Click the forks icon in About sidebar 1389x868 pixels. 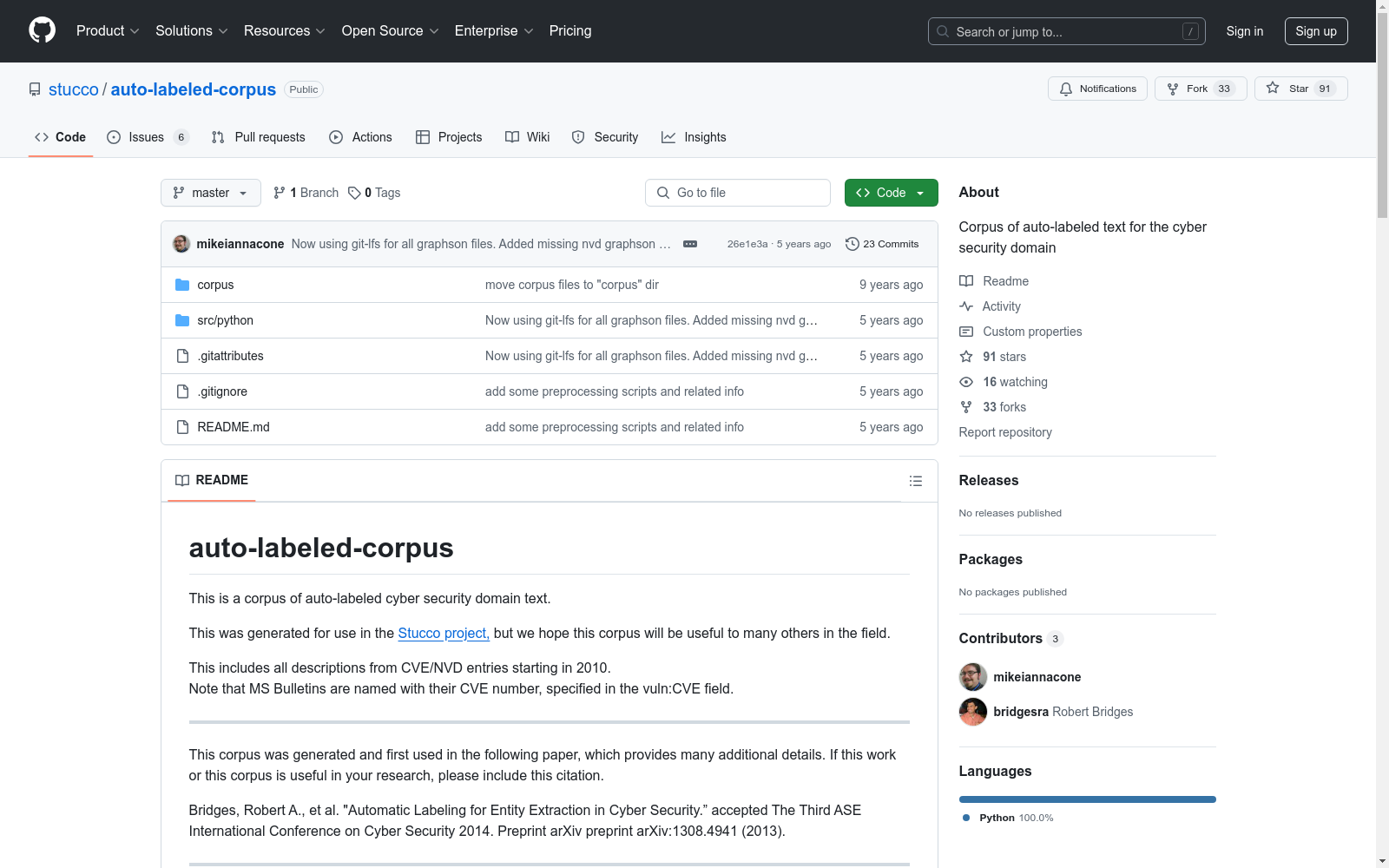pos(966,407)
